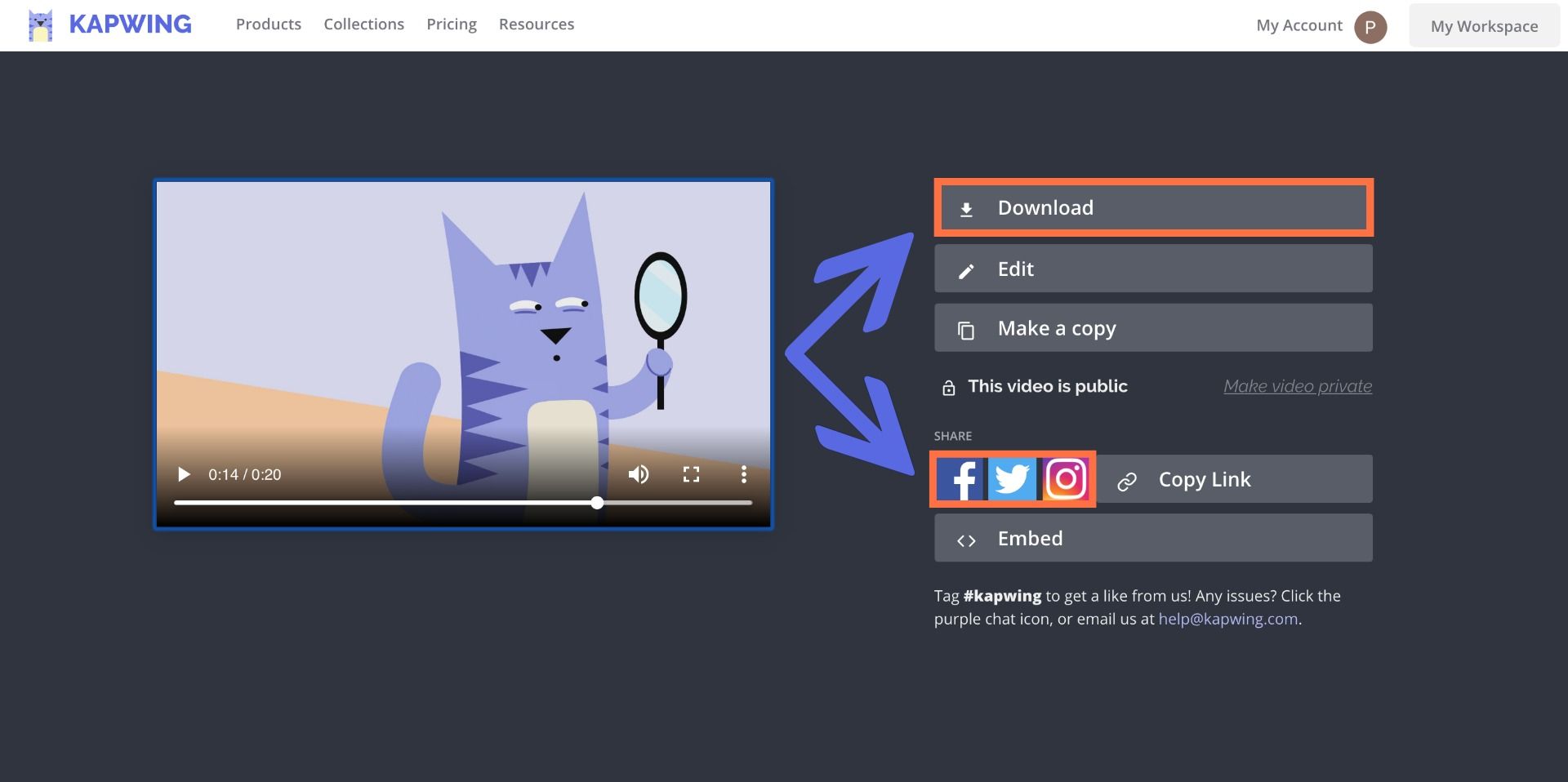
Task: Enter fullscreen video mode
Action: pyautogui.click(x=691, y=474)
